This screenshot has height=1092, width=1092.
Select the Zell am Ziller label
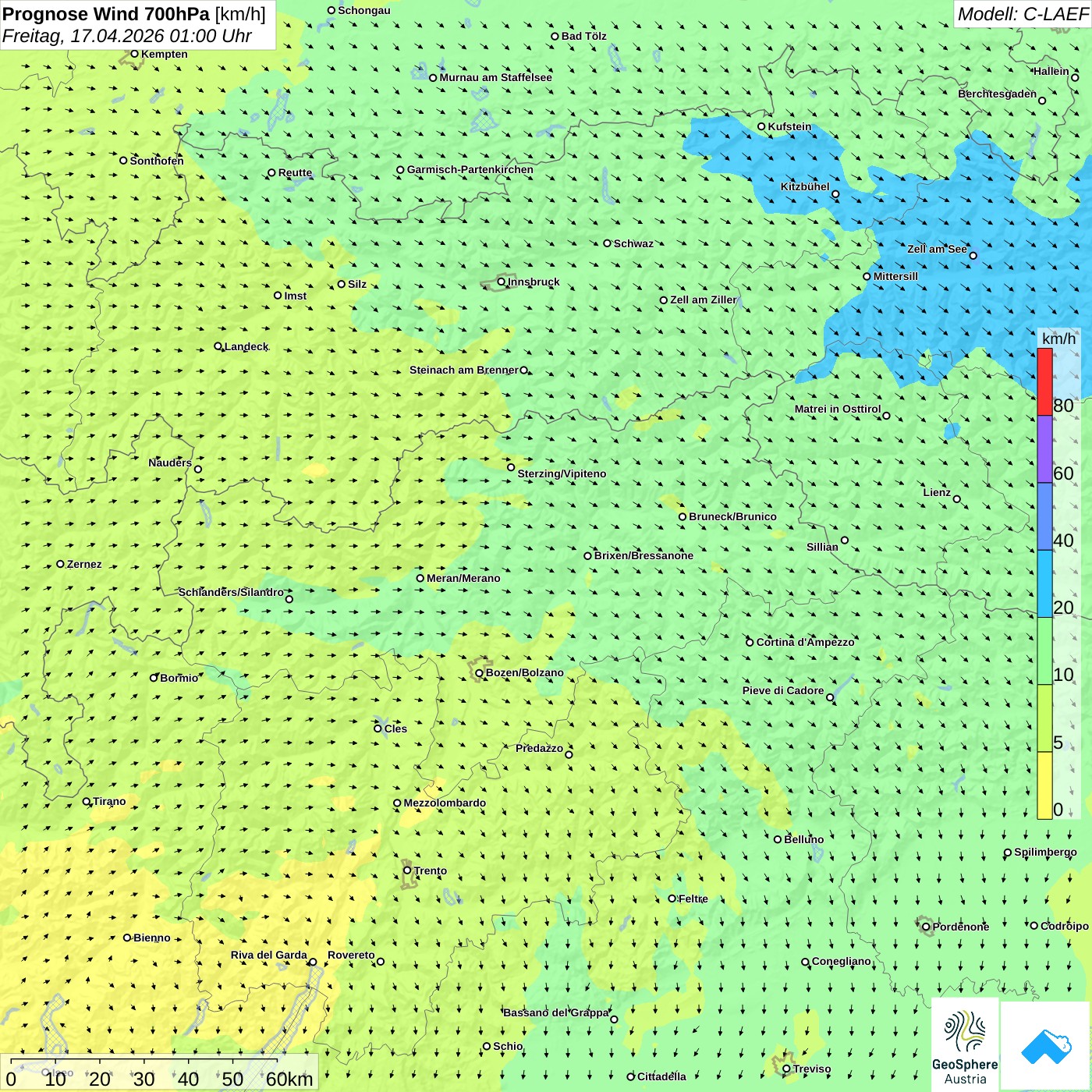pyautogui.click(x=703, y=300)
